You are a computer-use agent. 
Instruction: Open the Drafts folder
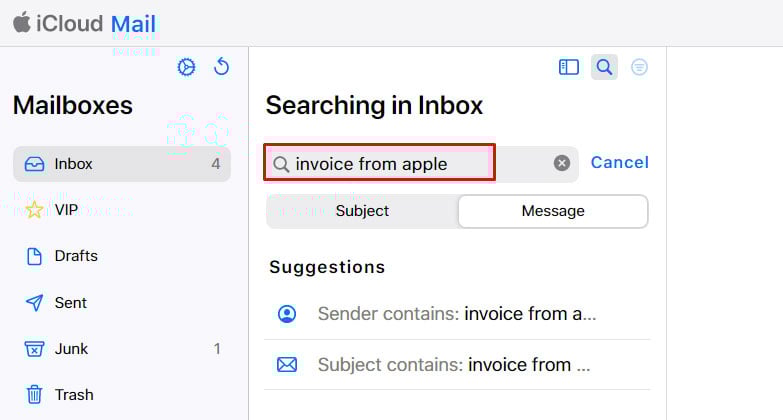click(76, 256)
